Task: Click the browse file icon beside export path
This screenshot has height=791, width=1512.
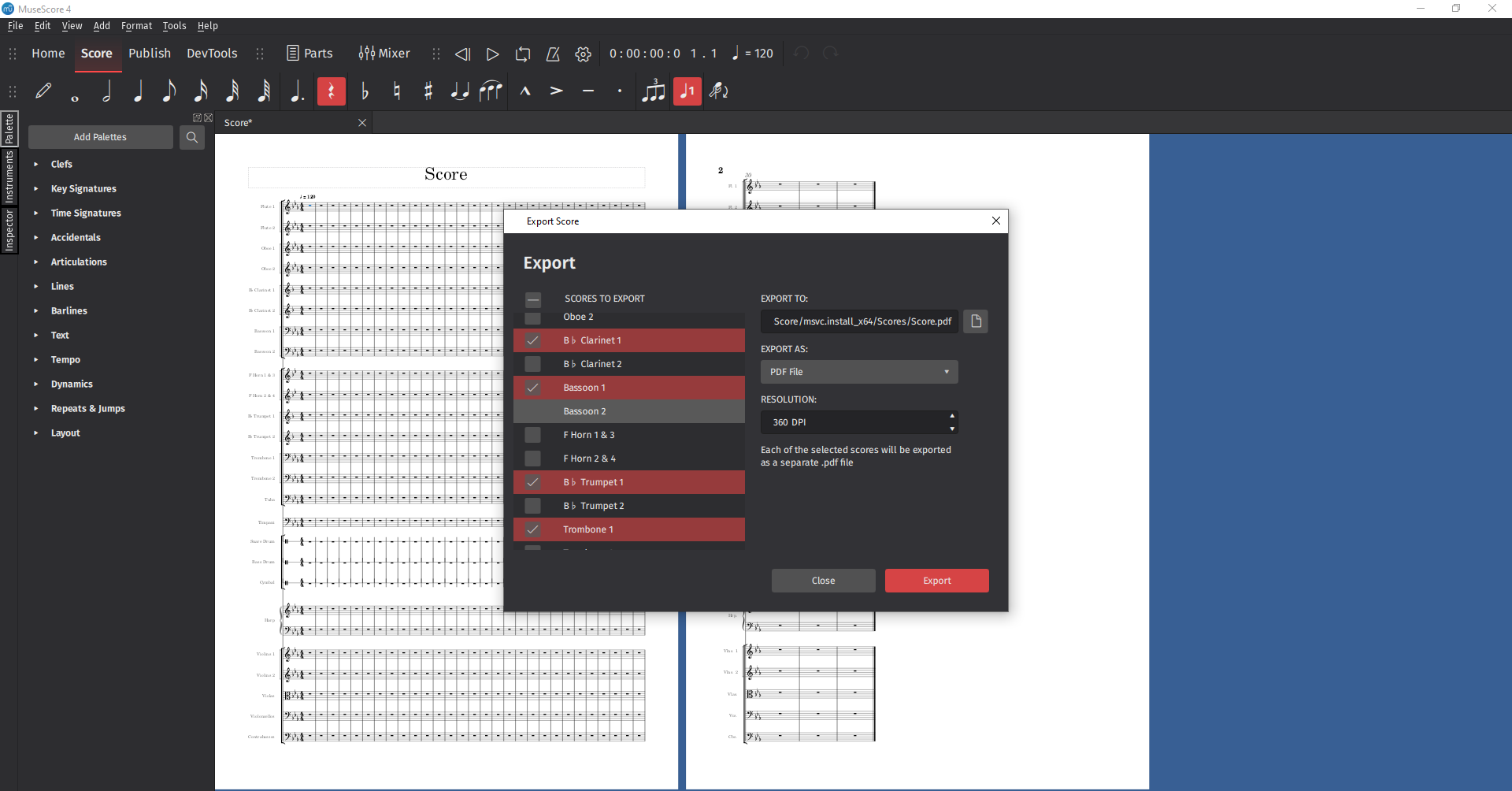Action: (x=976, y=321)
